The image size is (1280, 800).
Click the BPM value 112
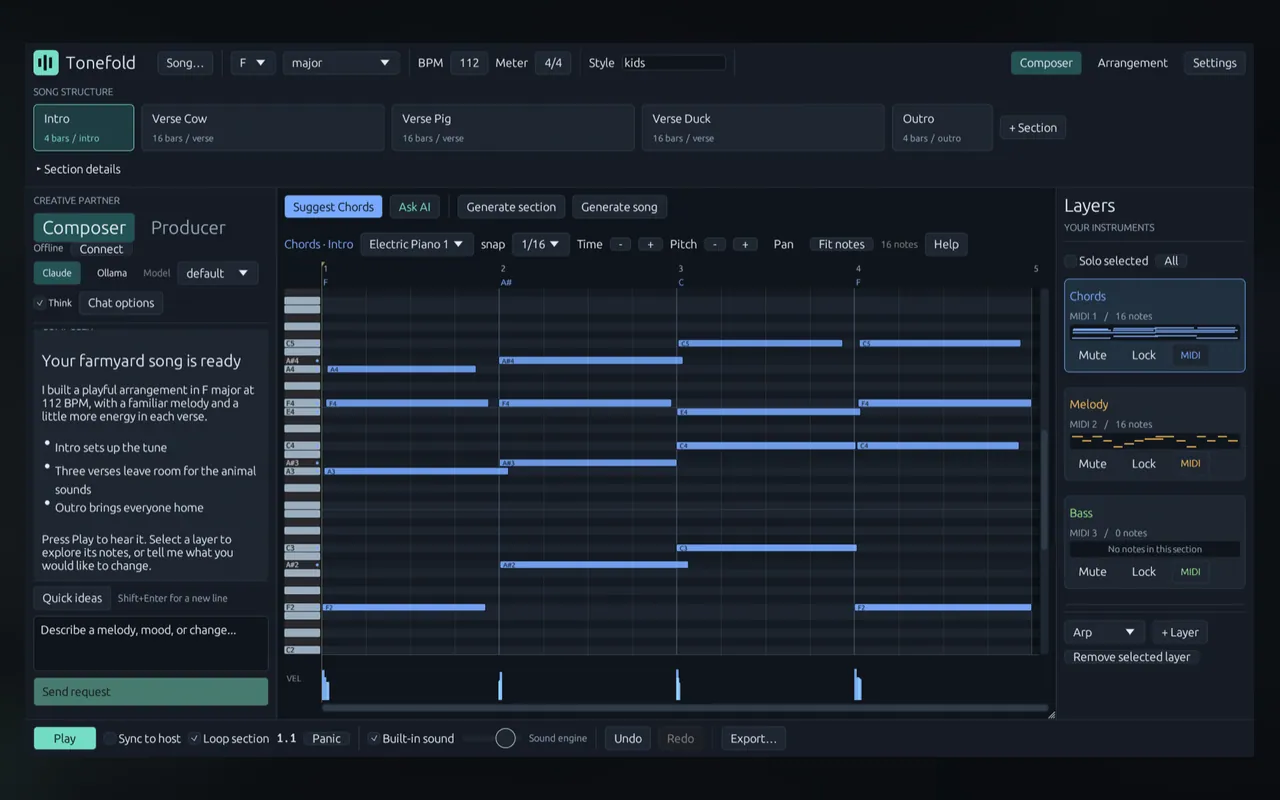pos(469,63)
